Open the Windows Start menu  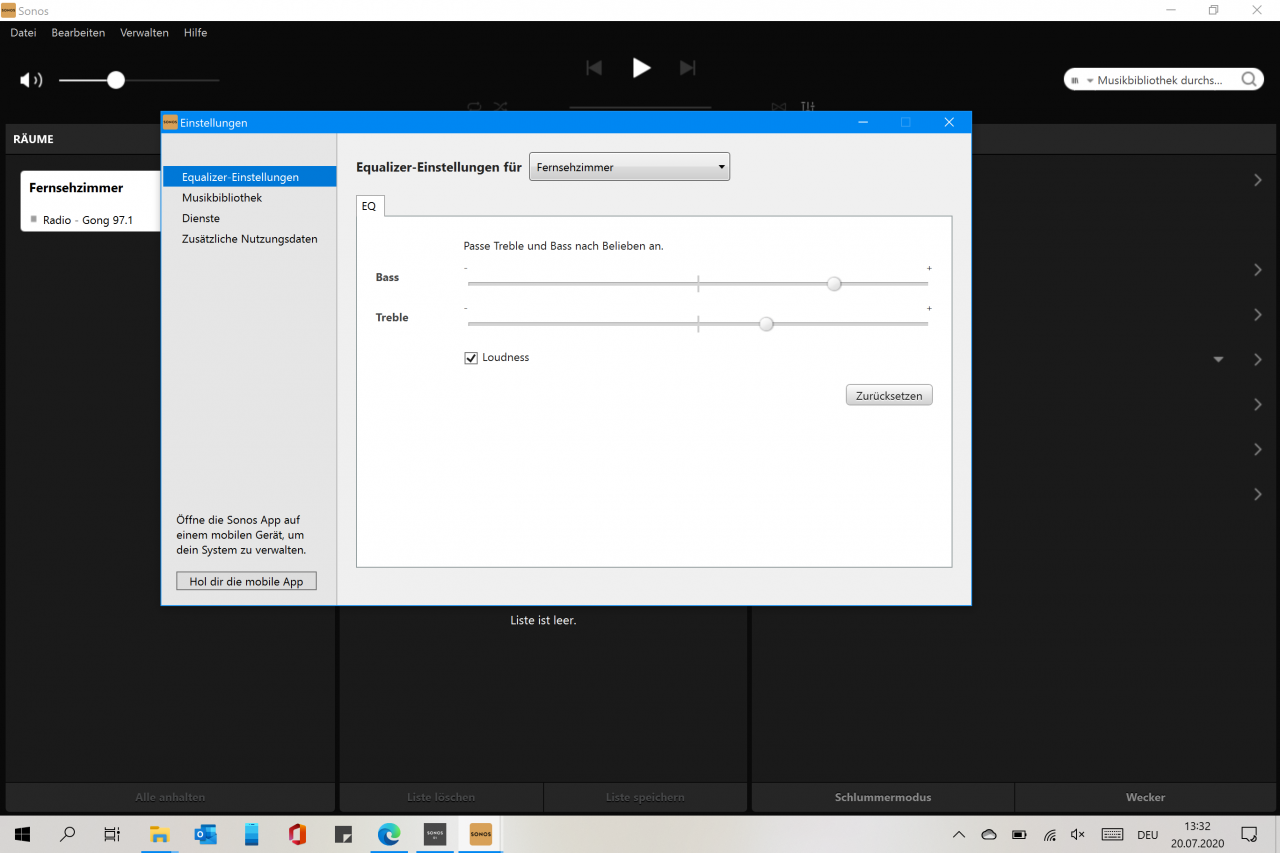(x=22, y=834)
